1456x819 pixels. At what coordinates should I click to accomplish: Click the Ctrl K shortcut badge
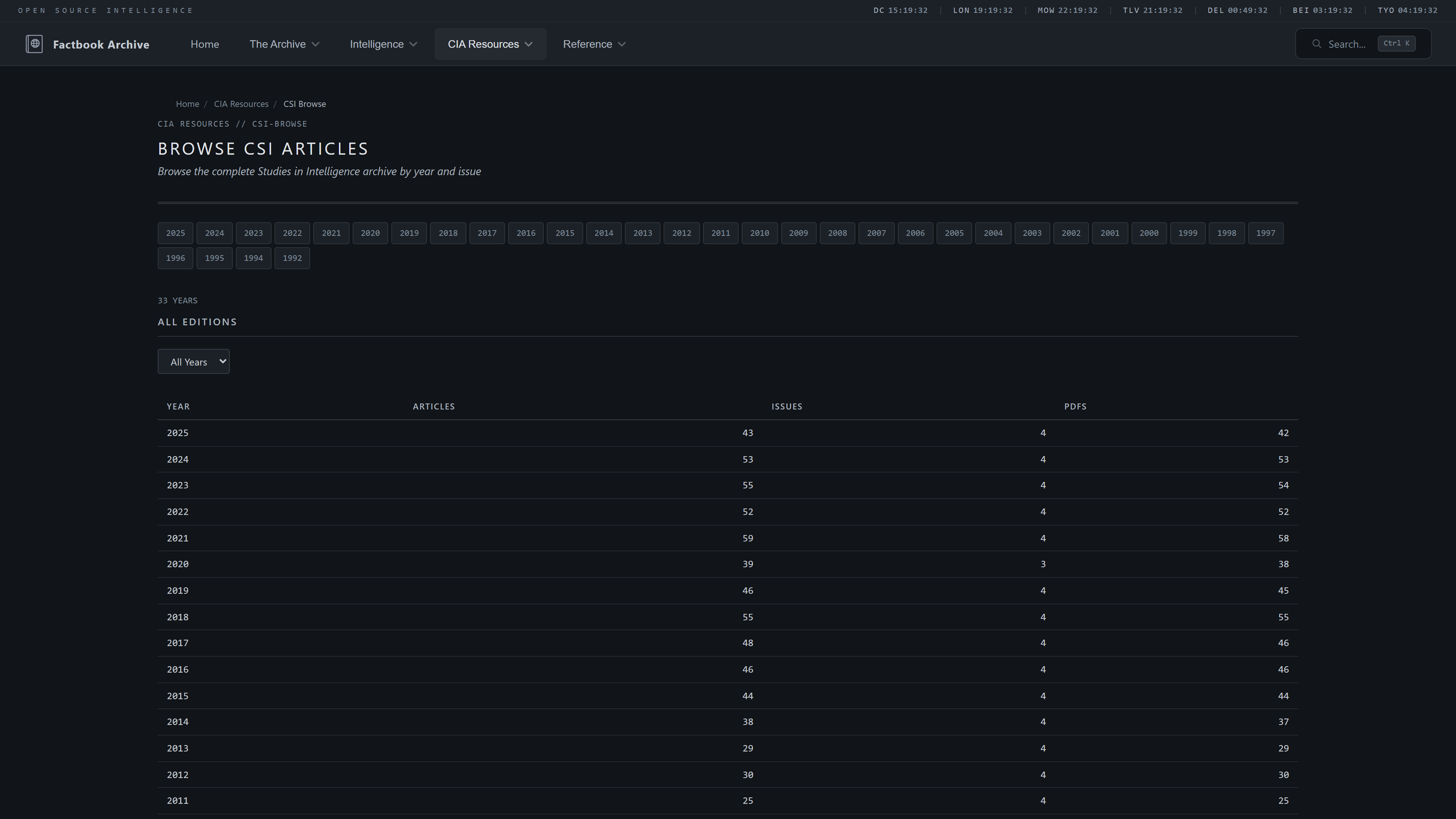[1396, 44]
